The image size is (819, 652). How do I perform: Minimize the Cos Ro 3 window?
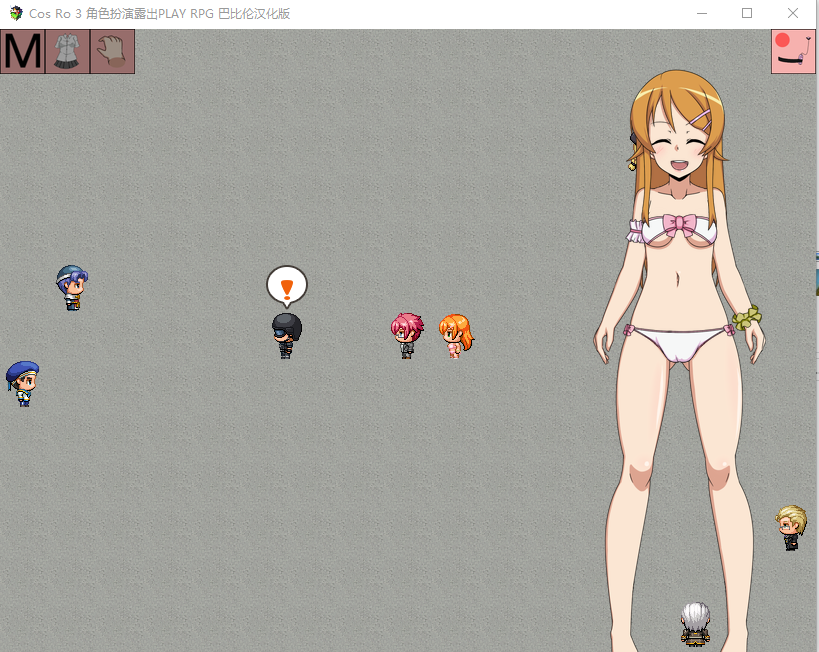[702, 14]
